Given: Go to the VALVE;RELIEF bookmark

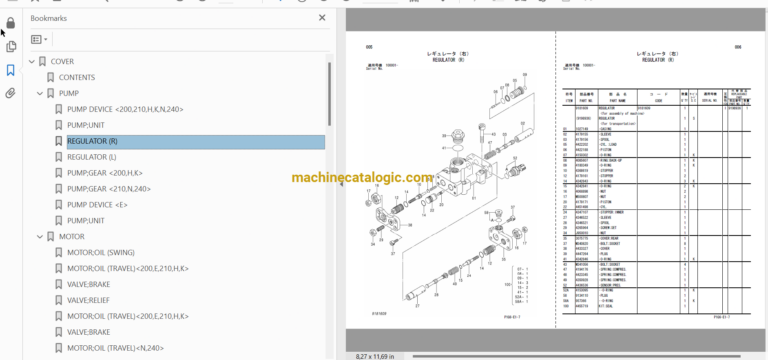Looking at the screenshot, I should point(89,300).
